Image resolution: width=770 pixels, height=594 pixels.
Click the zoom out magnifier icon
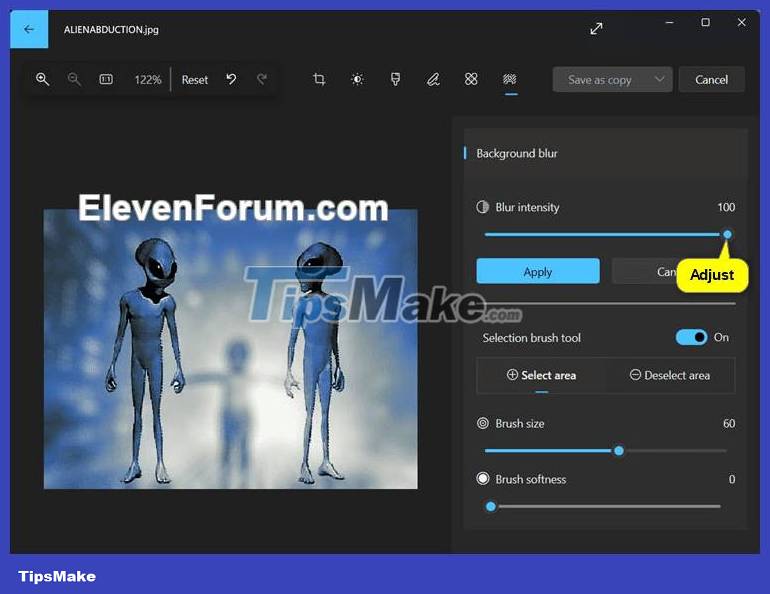coord(74,79)
